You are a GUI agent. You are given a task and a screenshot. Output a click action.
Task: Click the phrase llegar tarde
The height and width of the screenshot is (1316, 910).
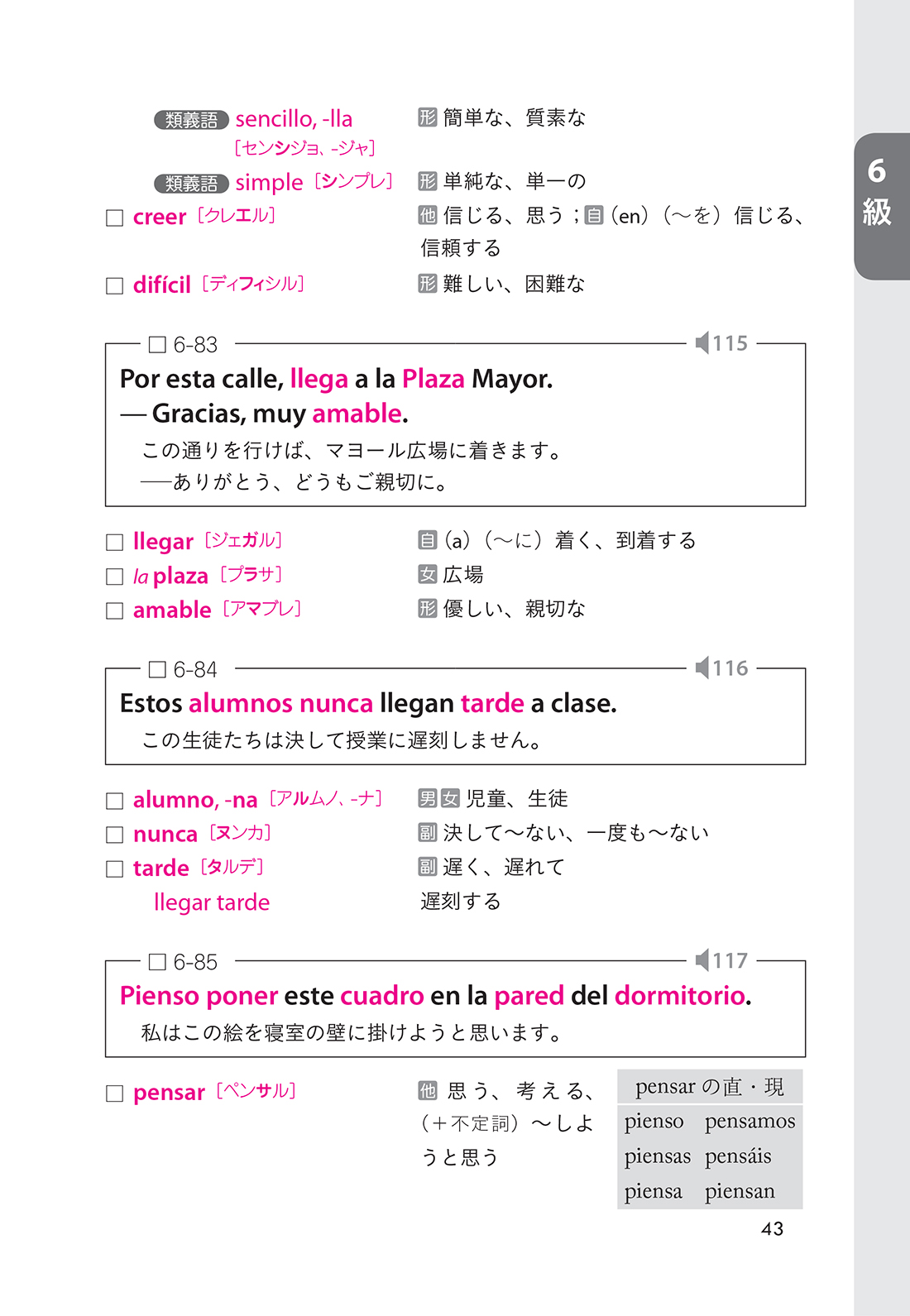(x=212, y=902)
